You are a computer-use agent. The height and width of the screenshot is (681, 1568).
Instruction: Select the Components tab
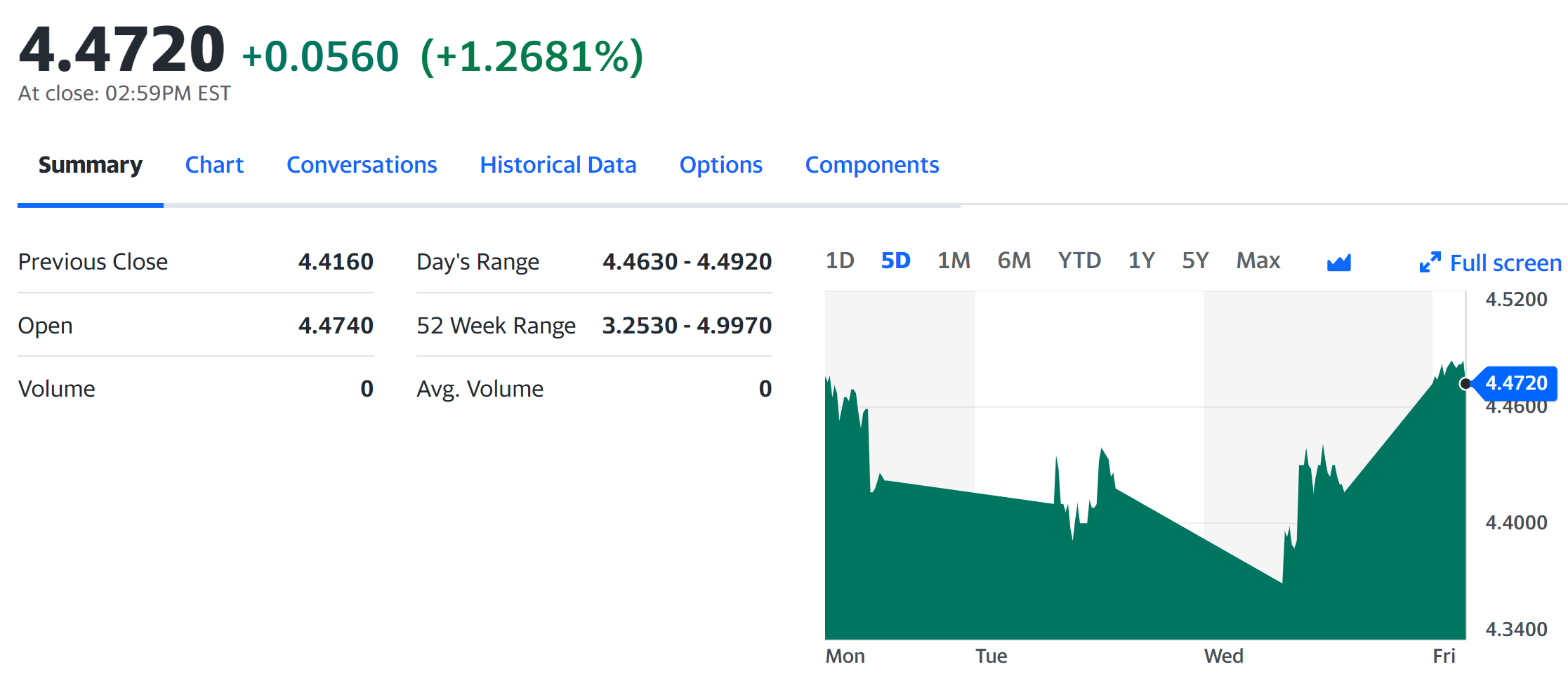(x=871, y=165)
